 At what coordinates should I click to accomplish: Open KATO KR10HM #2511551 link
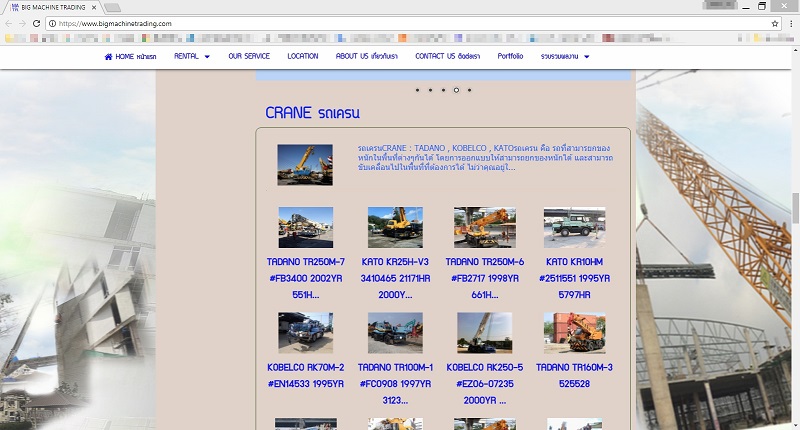point(574,278)
